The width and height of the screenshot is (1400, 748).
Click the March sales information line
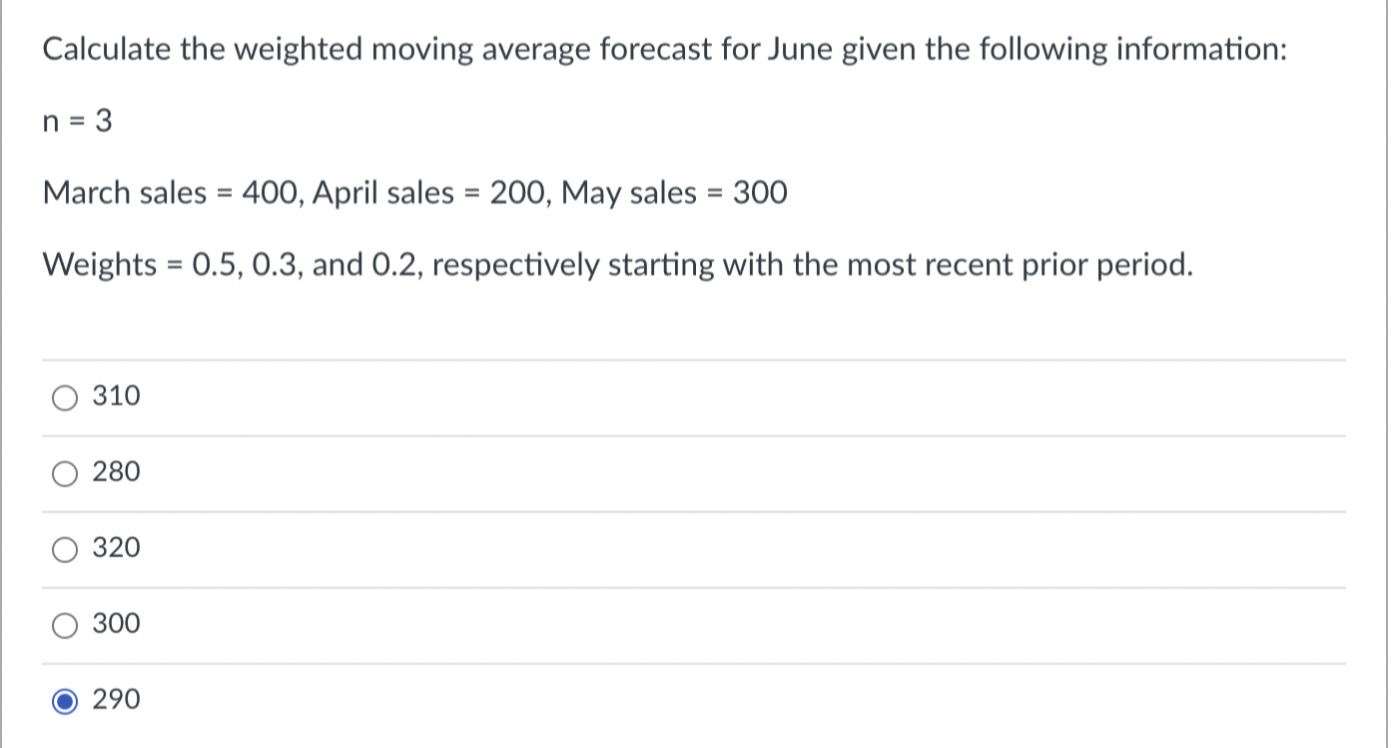click(x=414, y=192)
